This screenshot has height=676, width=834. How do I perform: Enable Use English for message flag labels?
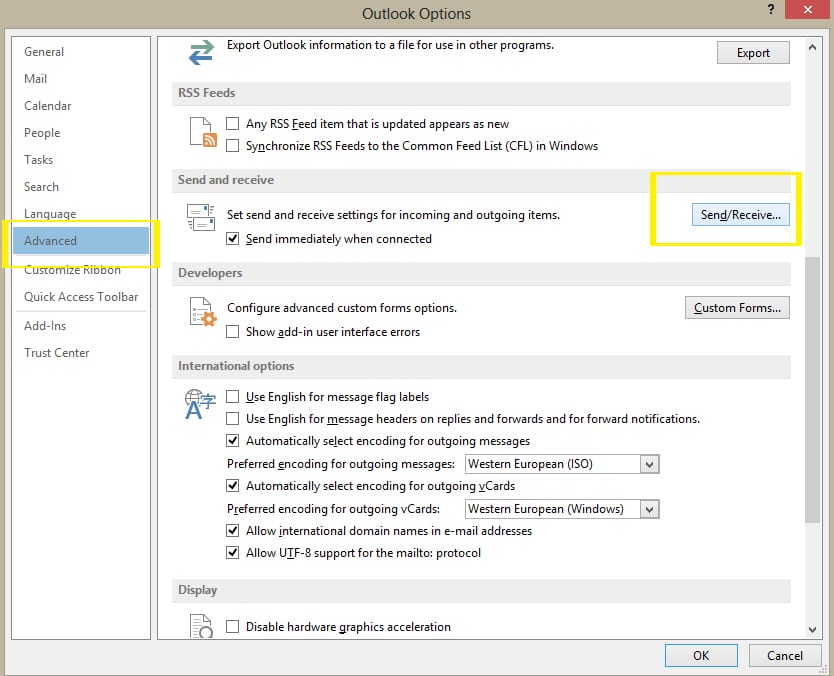point(232,397)
